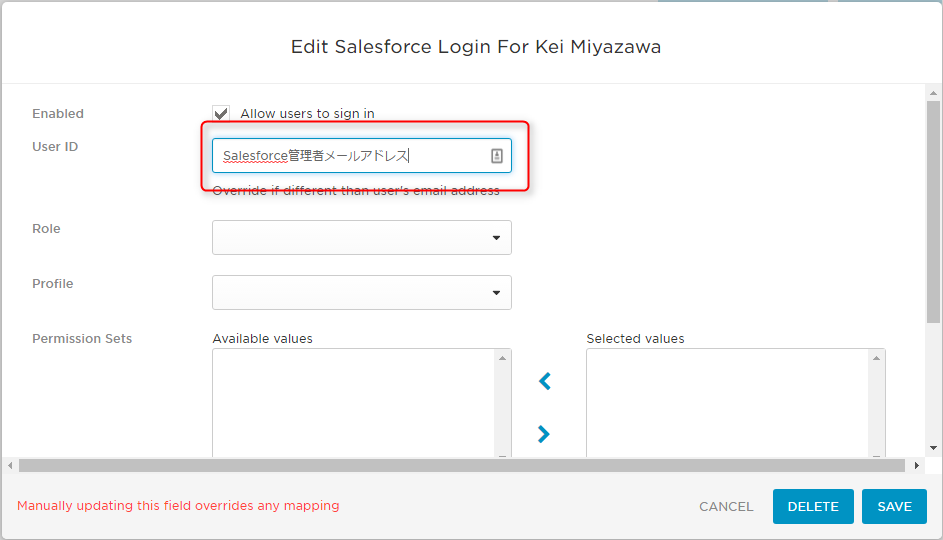Screen dimensions: 943x540
Task: Click the vertical scrollbar thumb of the dialog
Action: pos(933,212)
